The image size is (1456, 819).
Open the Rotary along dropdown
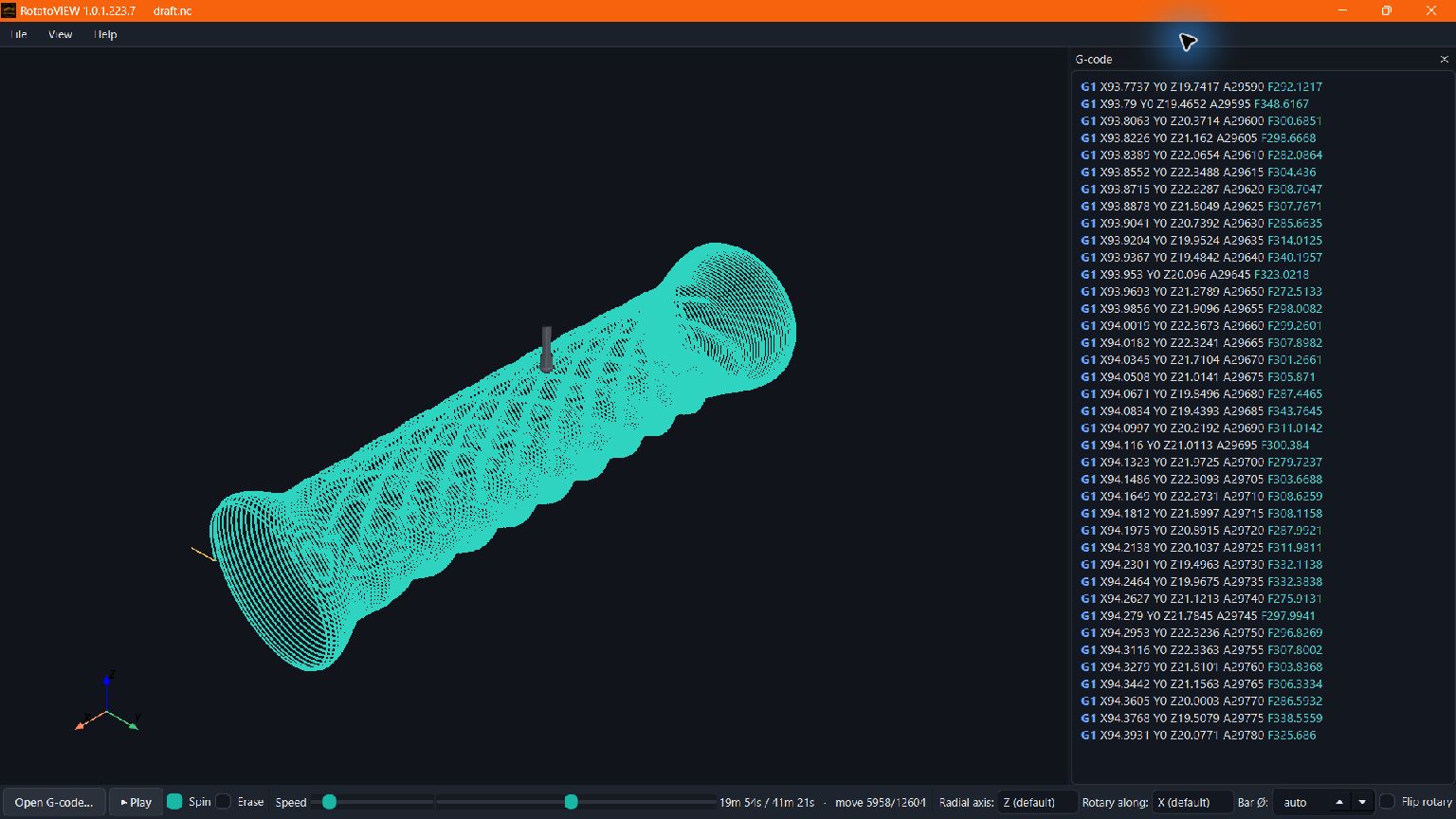[1192, 802]
